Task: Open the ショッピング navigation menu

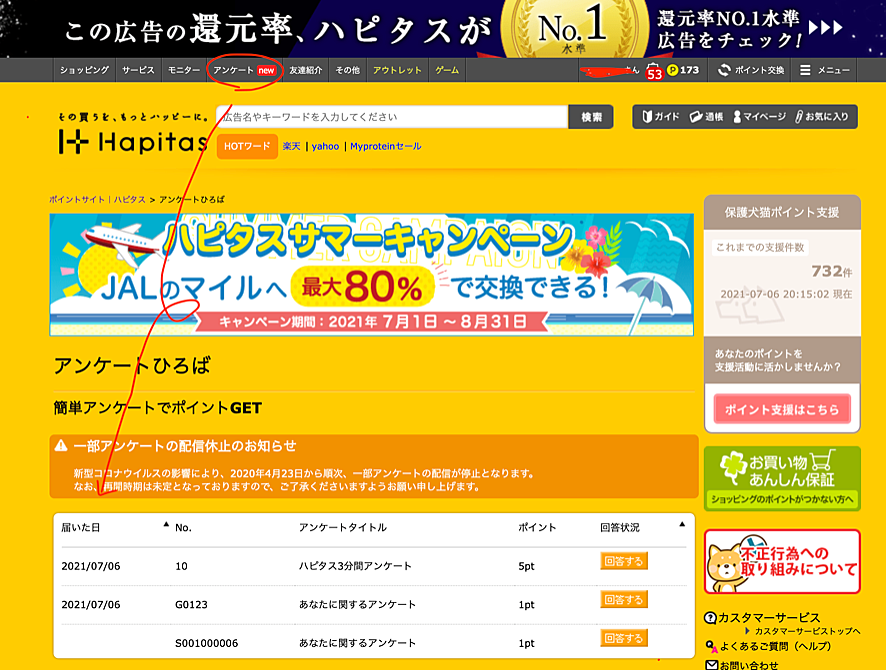Action: click(84, 70)
